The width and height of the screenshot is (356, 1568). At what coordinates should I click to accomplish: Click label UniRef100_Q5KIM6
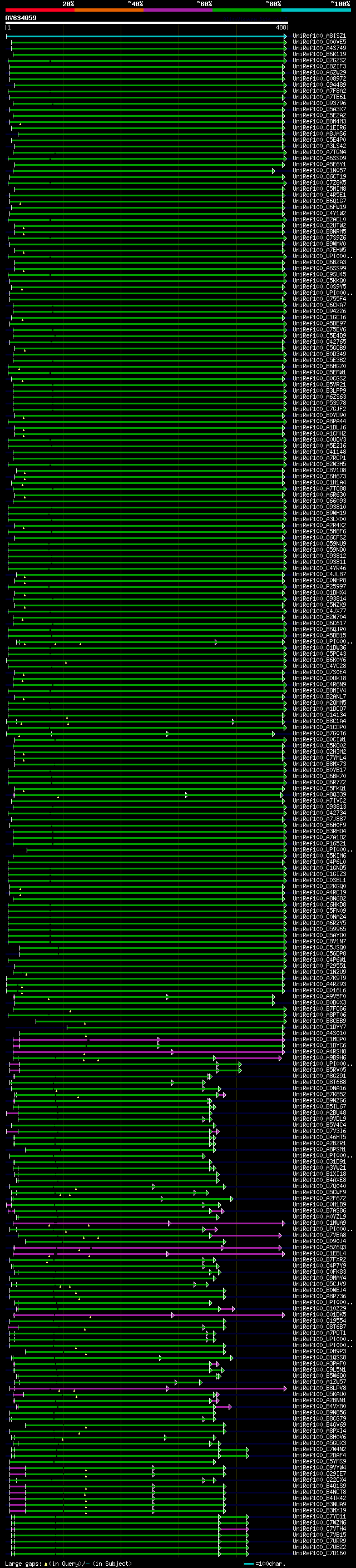[x=319, y=855]
